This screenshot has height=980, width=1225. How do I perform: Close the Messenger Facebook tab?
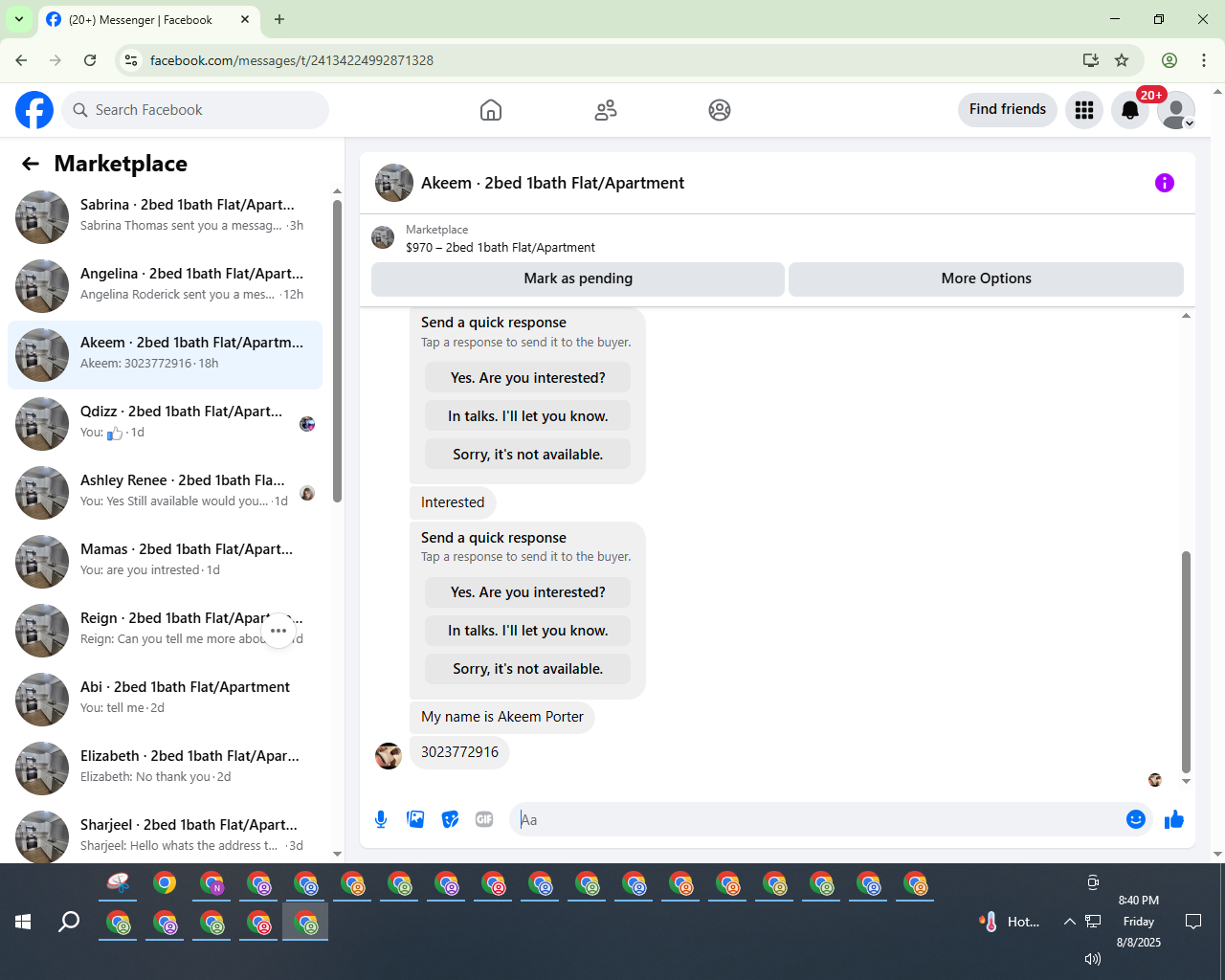pos(245,19)
